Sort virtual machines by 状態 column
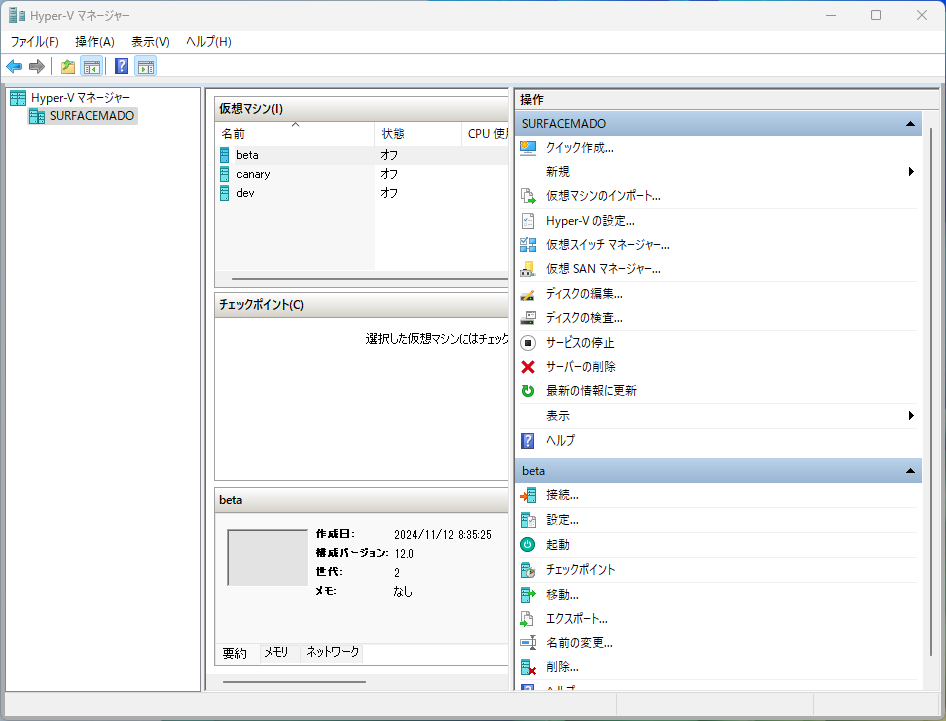The image size is (946, 721). pyautogui.click(x=418, y=133)
